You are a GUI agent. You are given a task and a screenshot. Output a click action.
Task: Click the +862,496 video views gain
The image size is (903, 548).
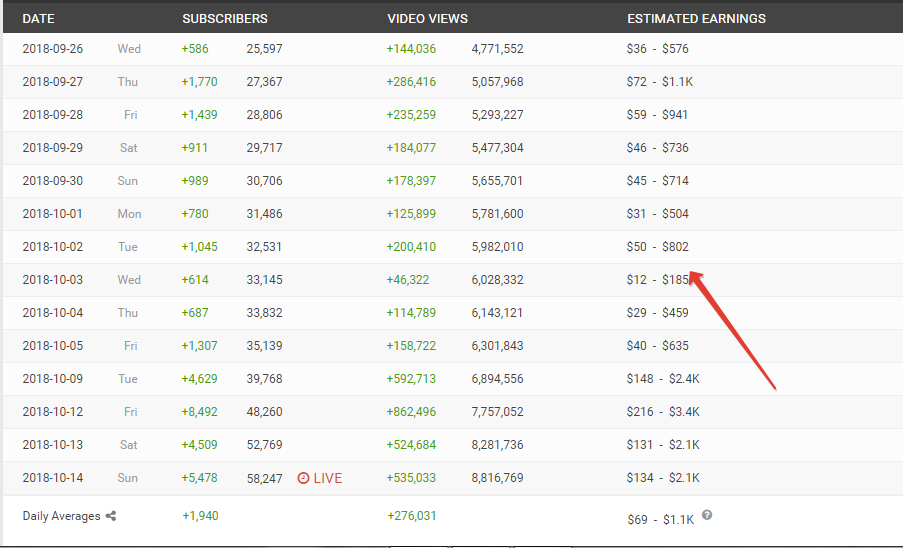tap(411, 412)
